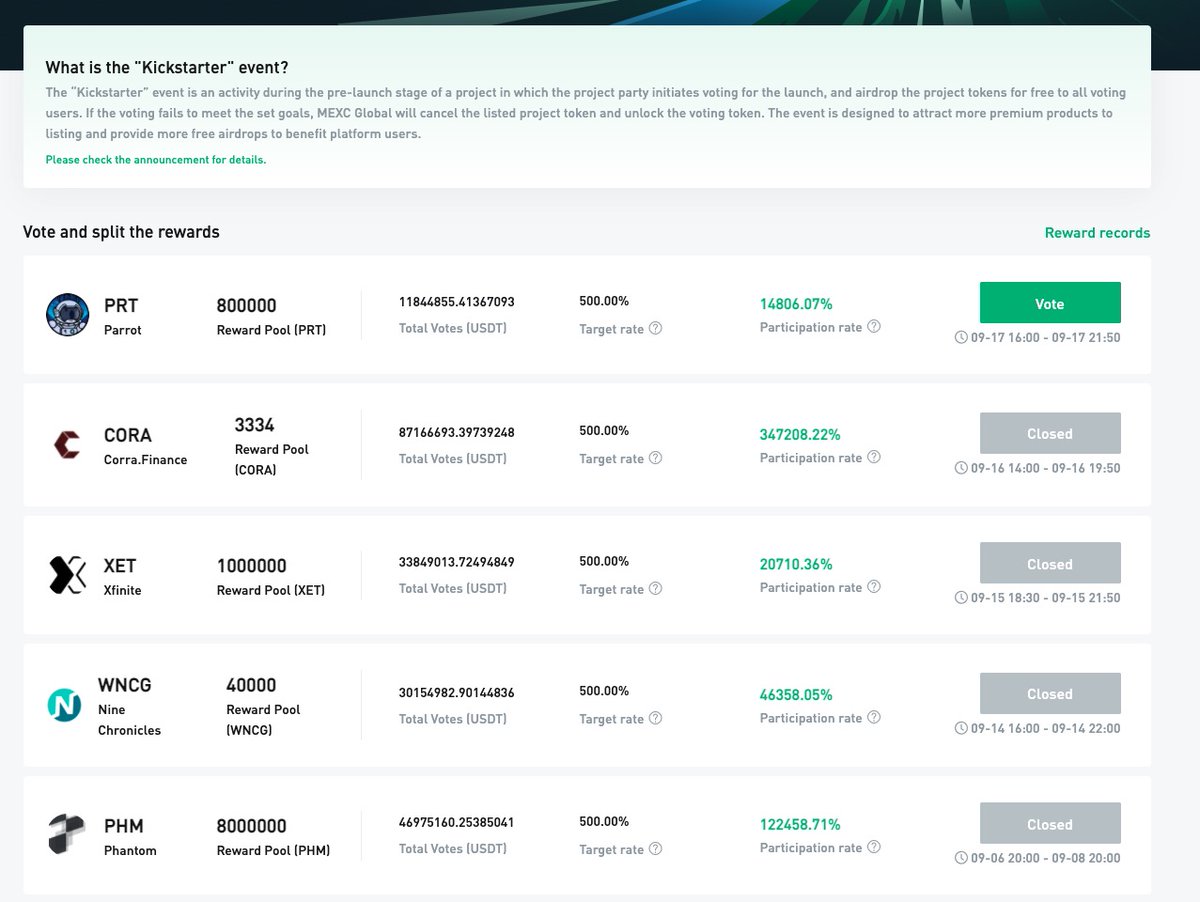Click participation rate 14806.07%

796,303
